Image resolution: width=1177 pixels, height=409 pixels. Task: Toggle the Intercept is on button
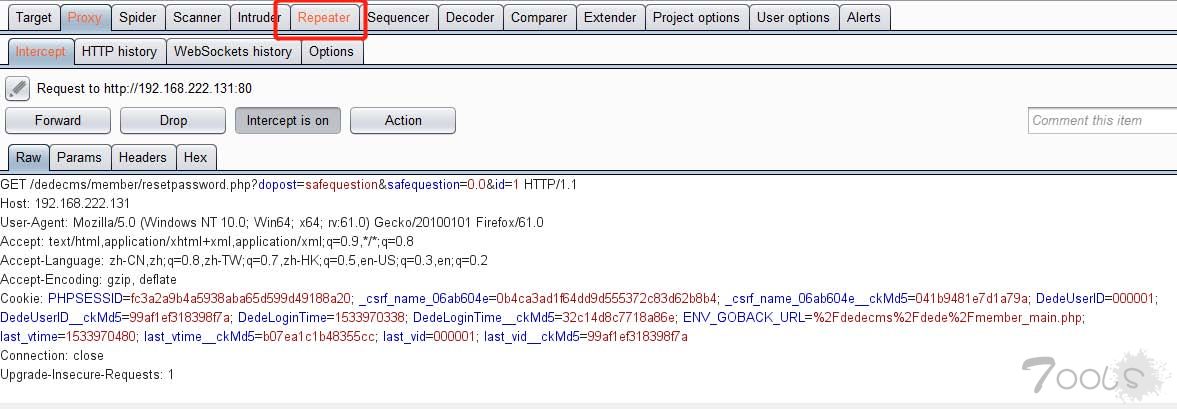[x=287, y=120]
